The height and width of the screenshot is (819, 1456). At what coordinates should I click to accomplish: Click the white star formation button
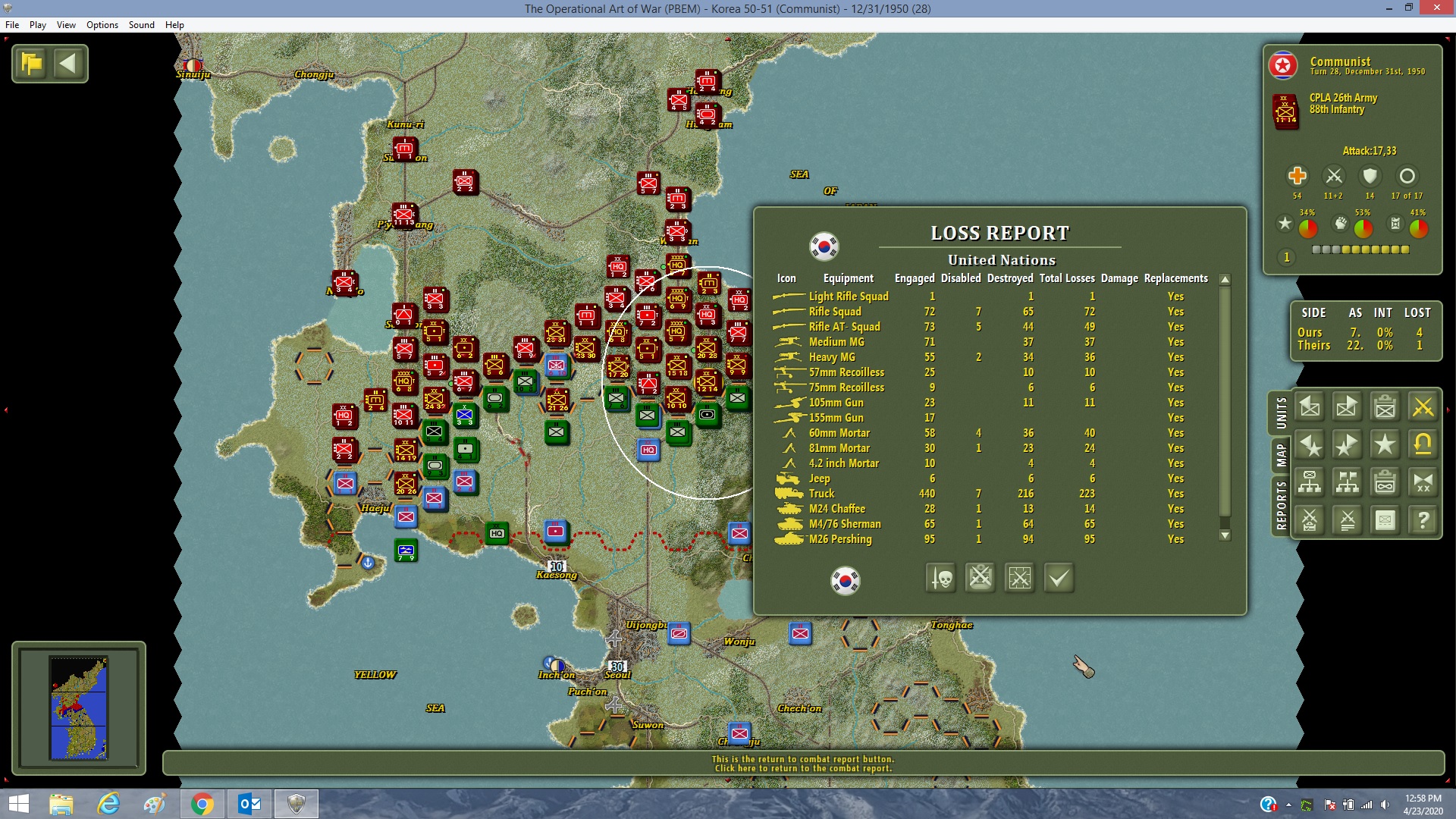(1385, 445)
